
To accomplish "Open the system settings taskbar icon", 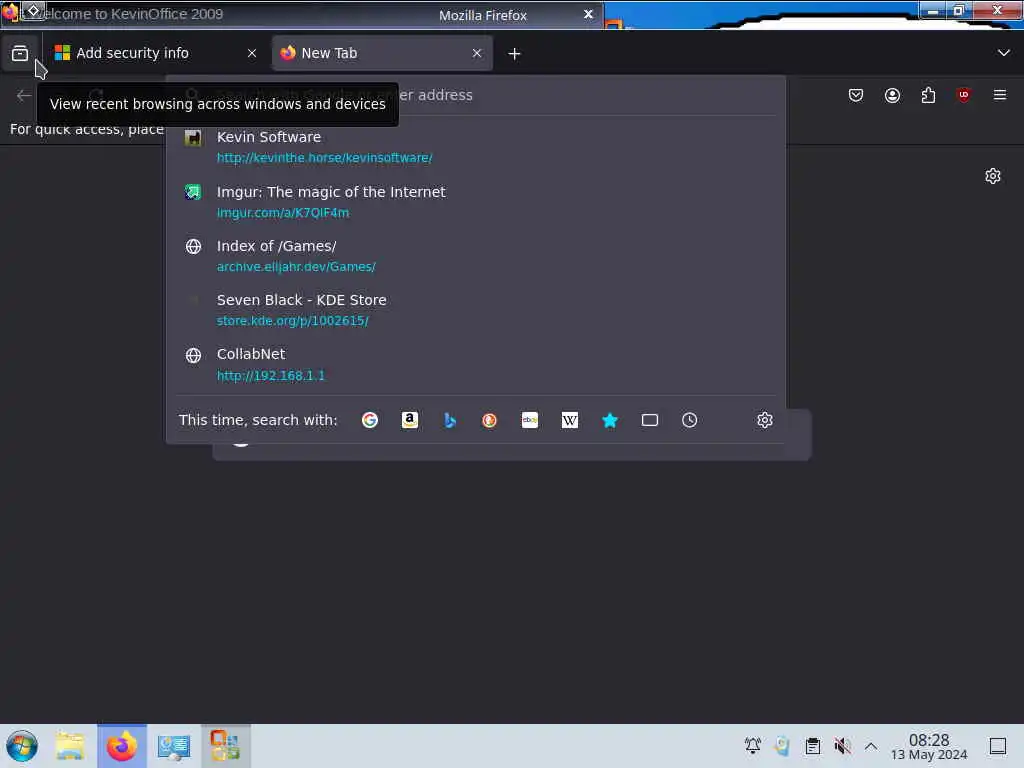I will (174, 746).
